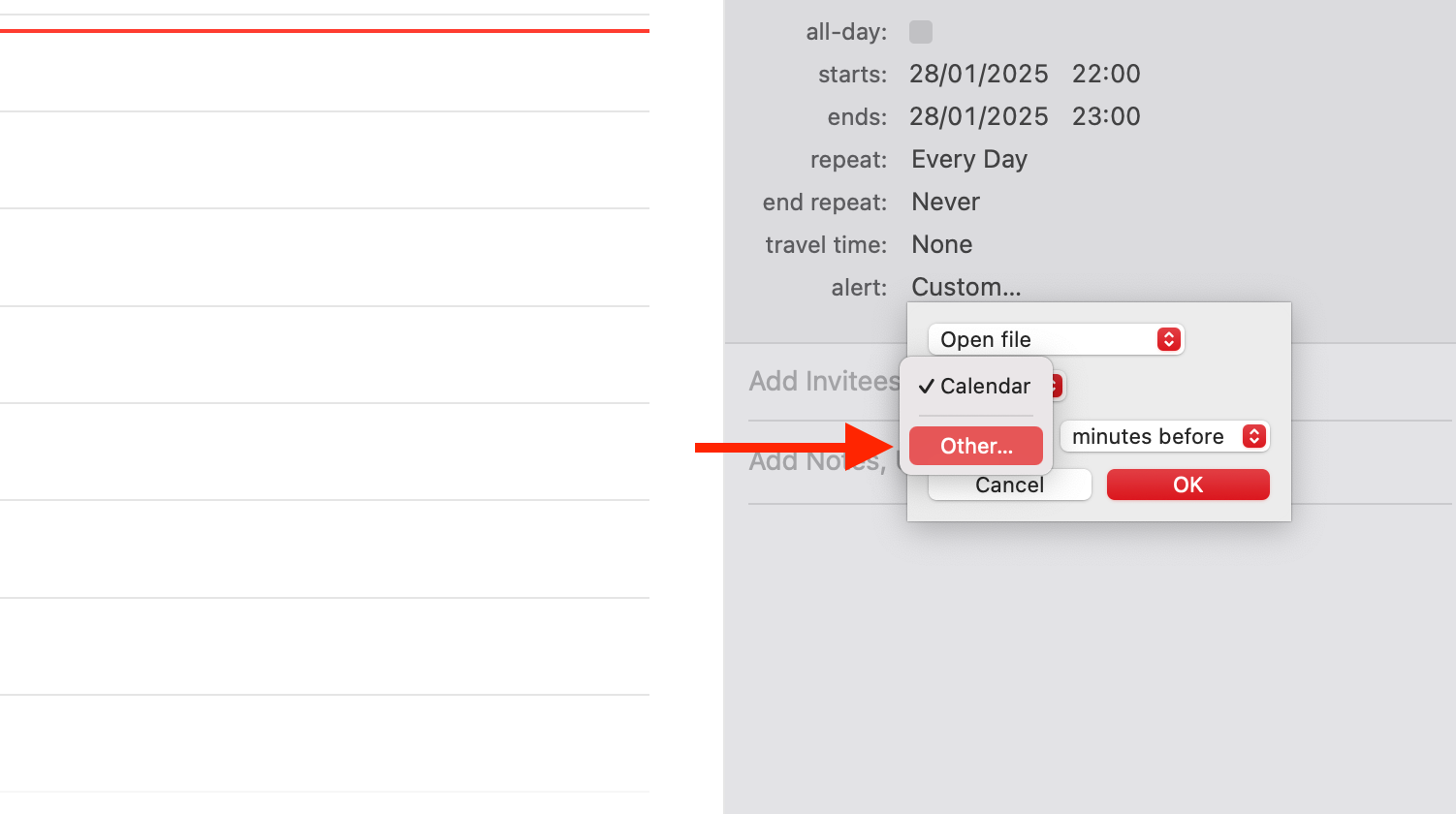Choose the Other... menu option

(x=976, y=446)
